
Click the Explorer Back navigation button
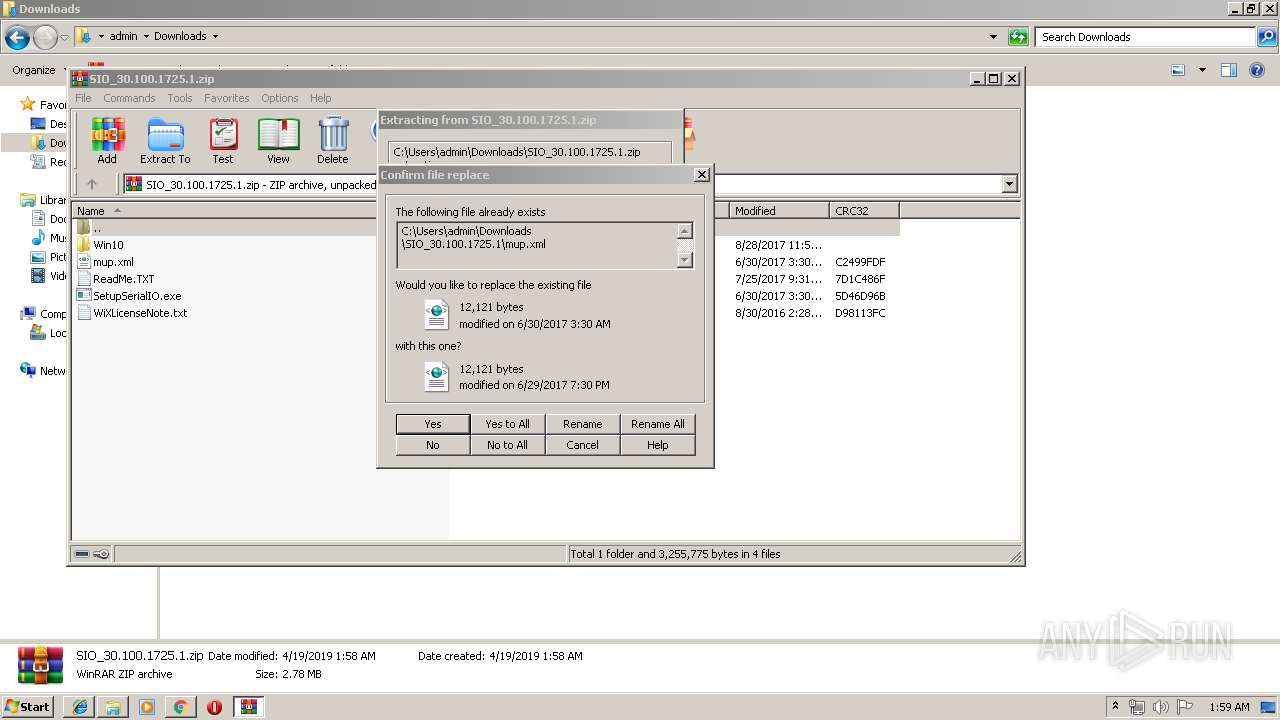[17, 37]
